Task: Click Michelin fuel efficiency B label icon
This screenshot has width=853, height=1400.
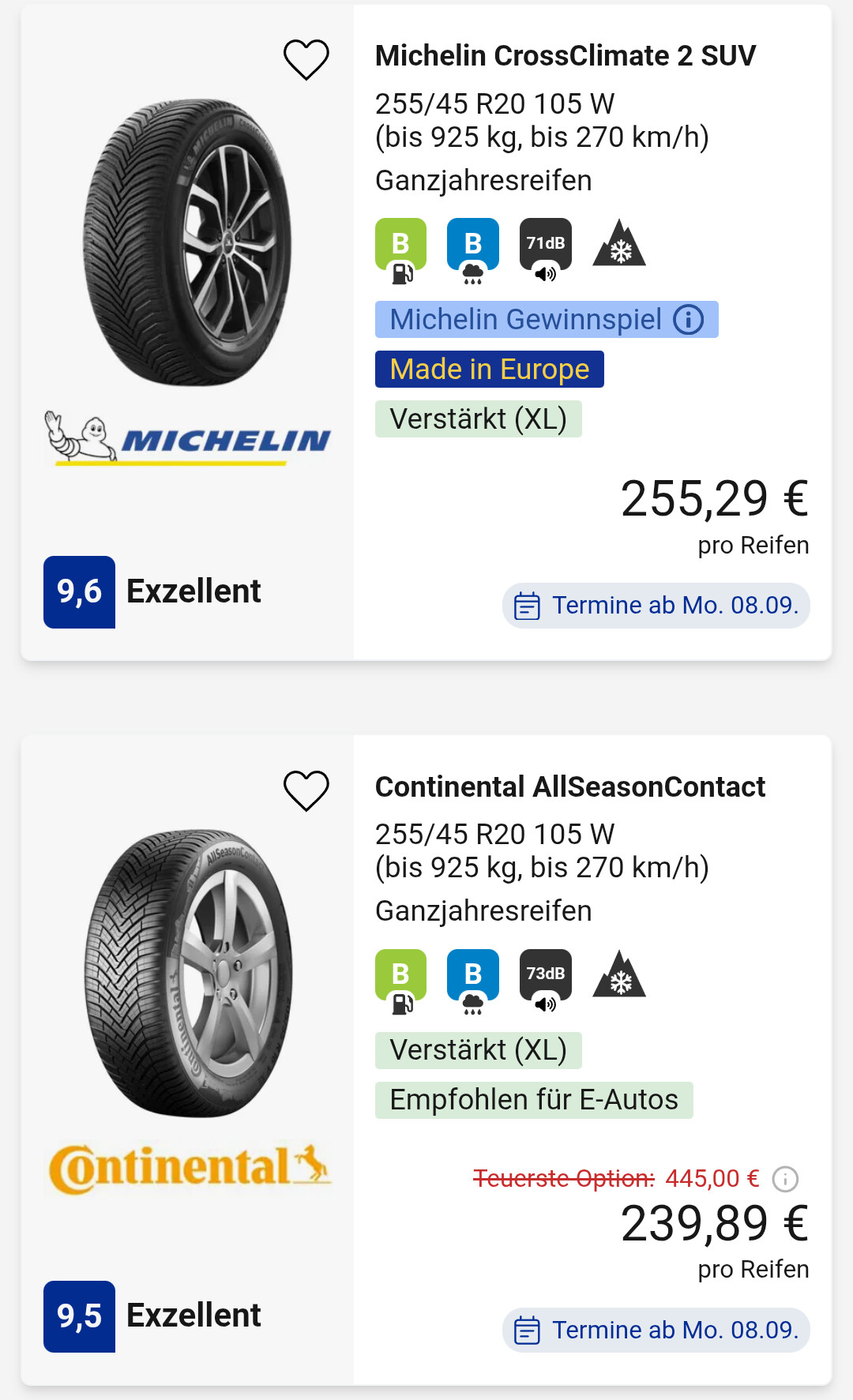Action: (x=400, y=250)
